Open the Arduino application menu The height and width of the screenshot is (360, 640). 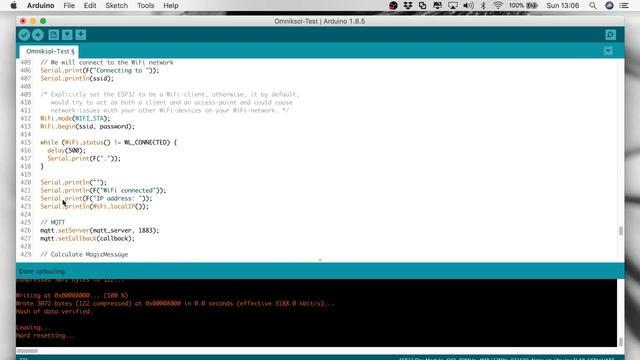tap(40, 5)
